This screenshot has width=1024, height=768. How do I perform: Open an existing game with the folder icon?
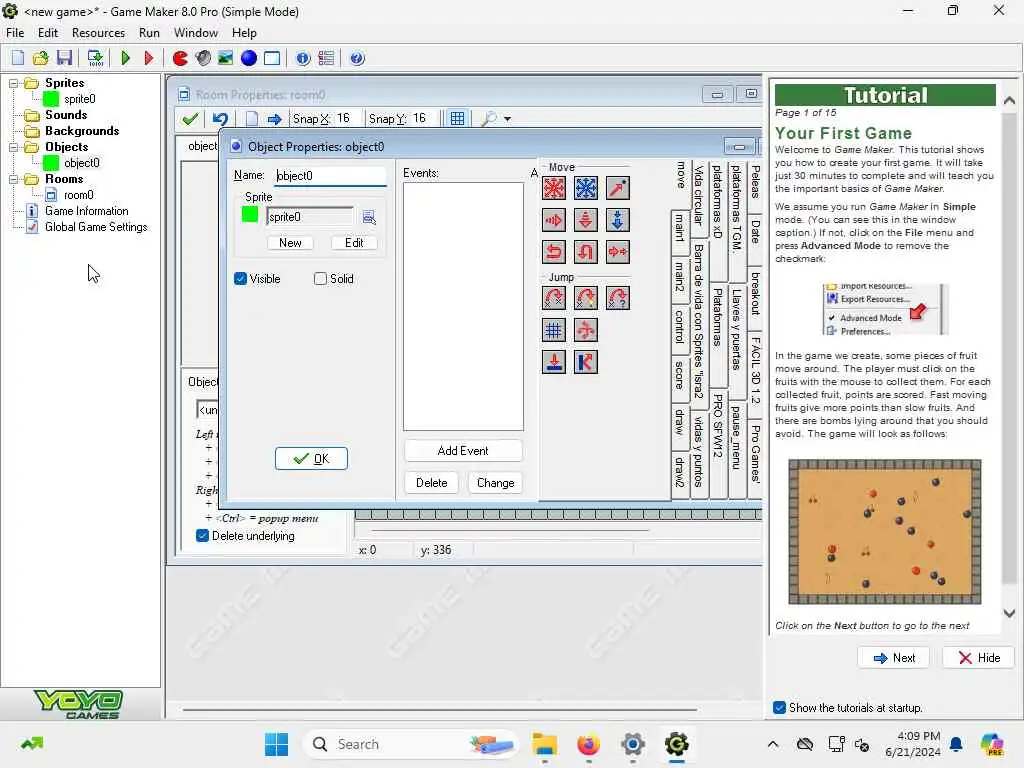pyautogui.click(x=40, y=58)
